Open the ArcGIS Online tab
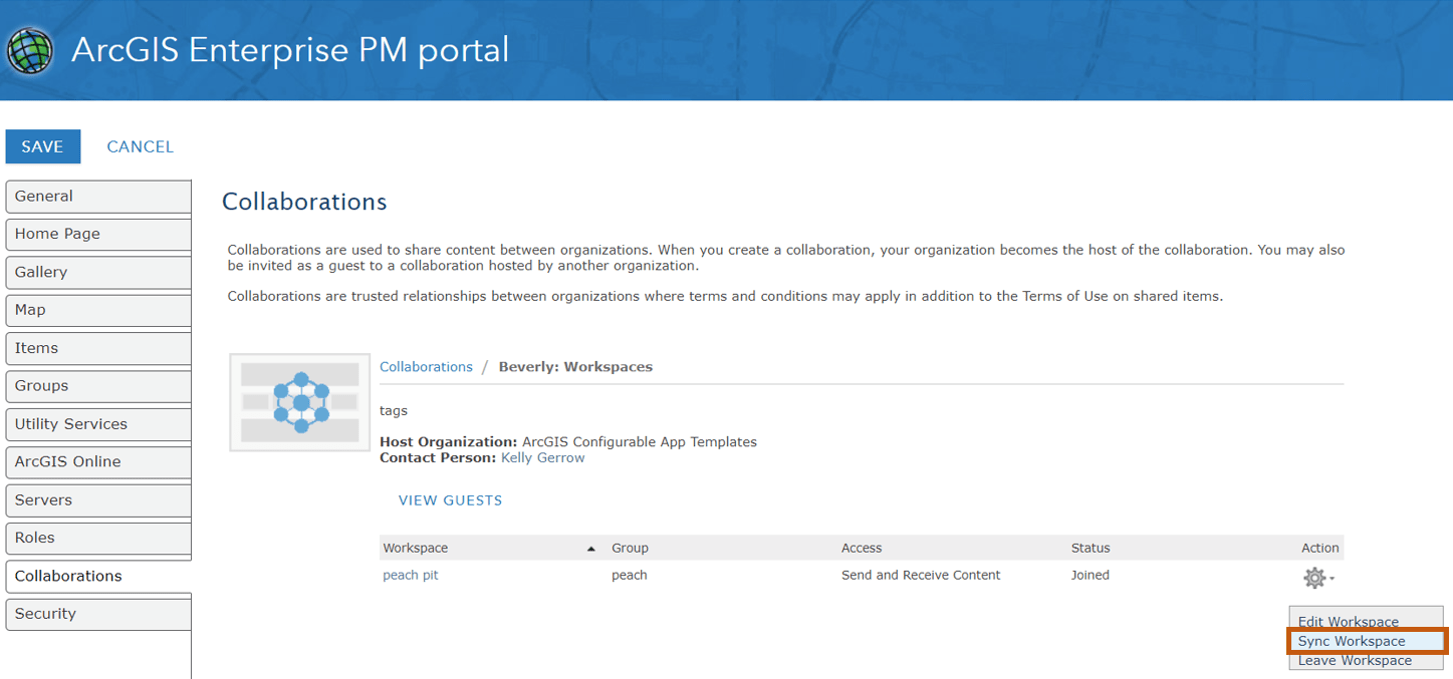 point(98,462)
